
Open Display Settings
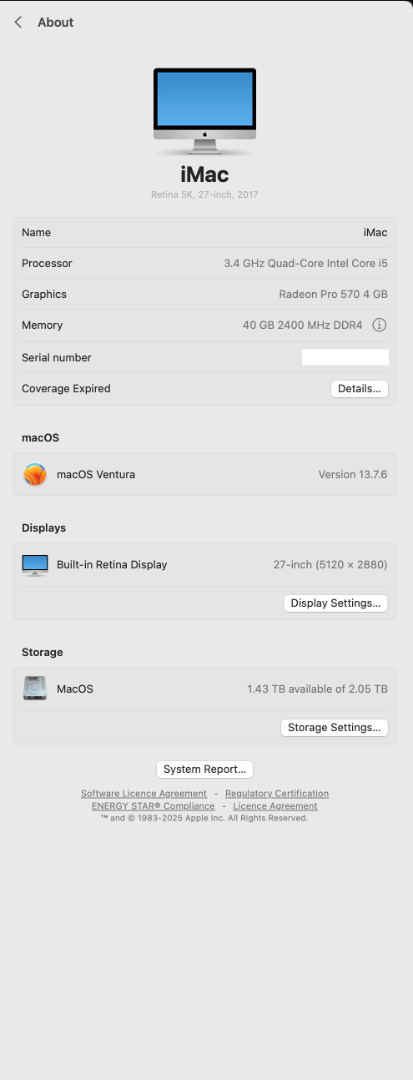pos(336,603)
